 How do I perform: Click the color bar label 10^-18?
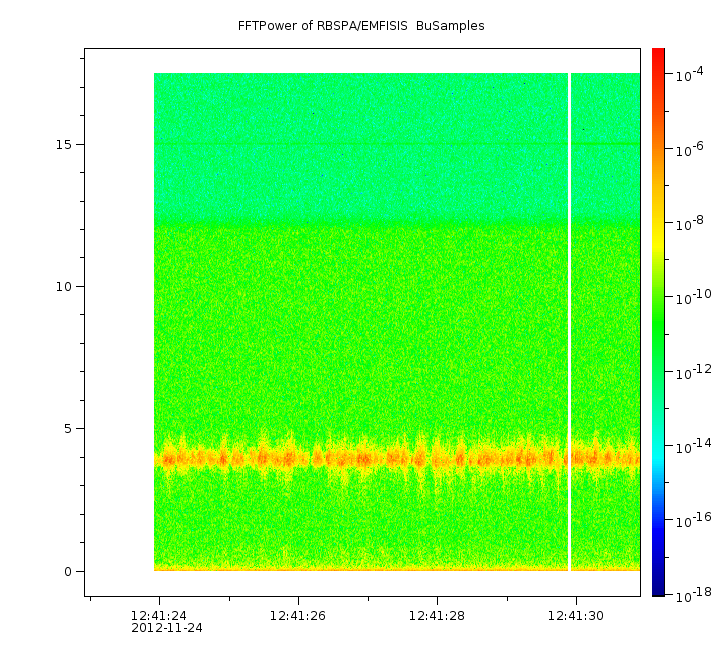coord(694,595)
